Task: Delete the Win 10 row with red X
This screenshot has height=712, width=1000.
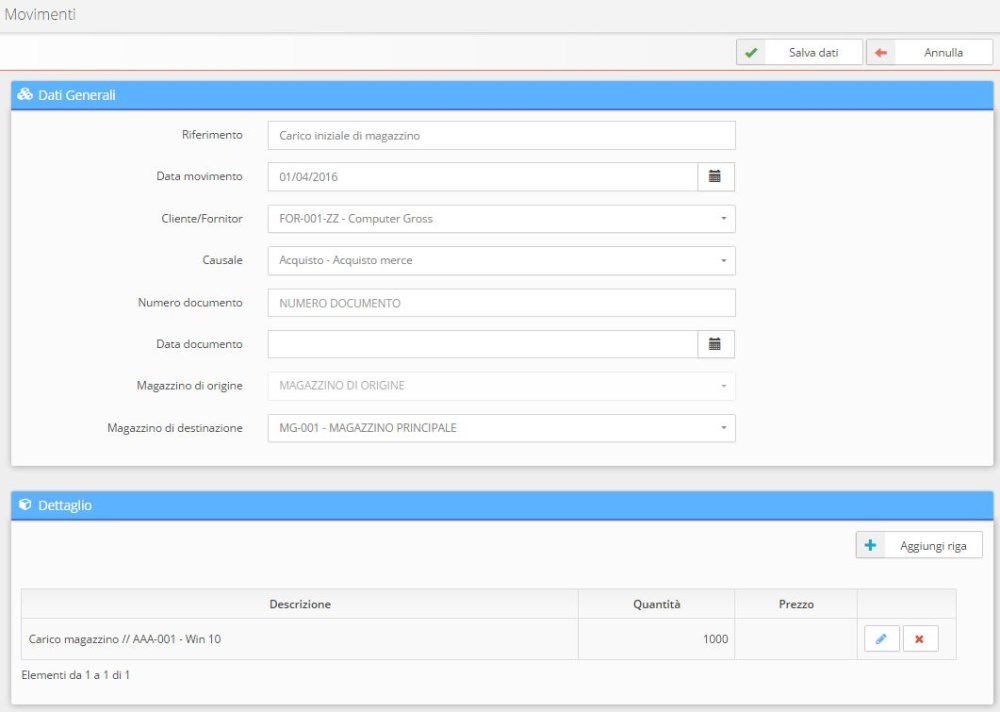Action: (920, 639)
